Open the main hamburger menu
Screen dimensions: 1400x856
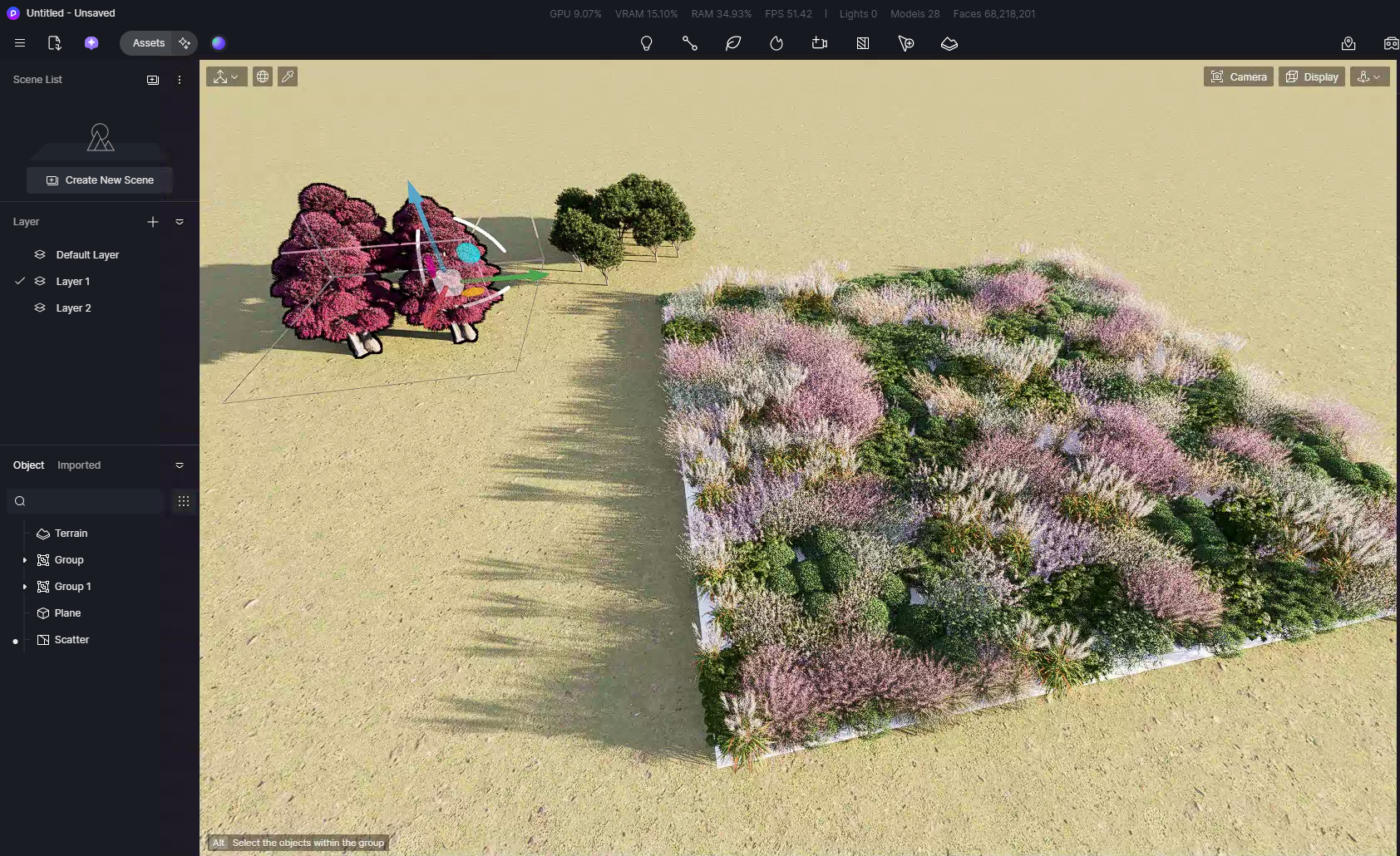[20, 43]
